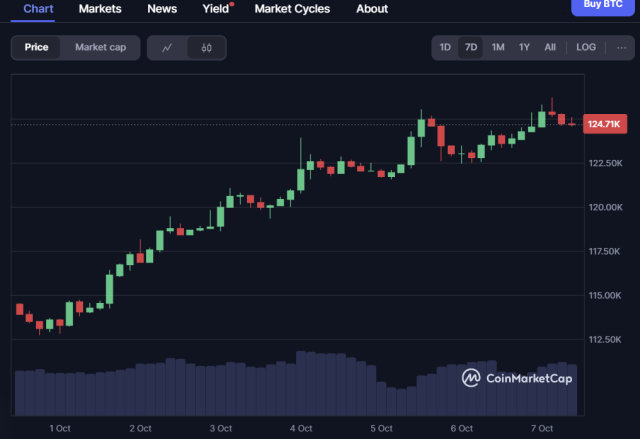View the Market Cycles tab

point(292,8)
